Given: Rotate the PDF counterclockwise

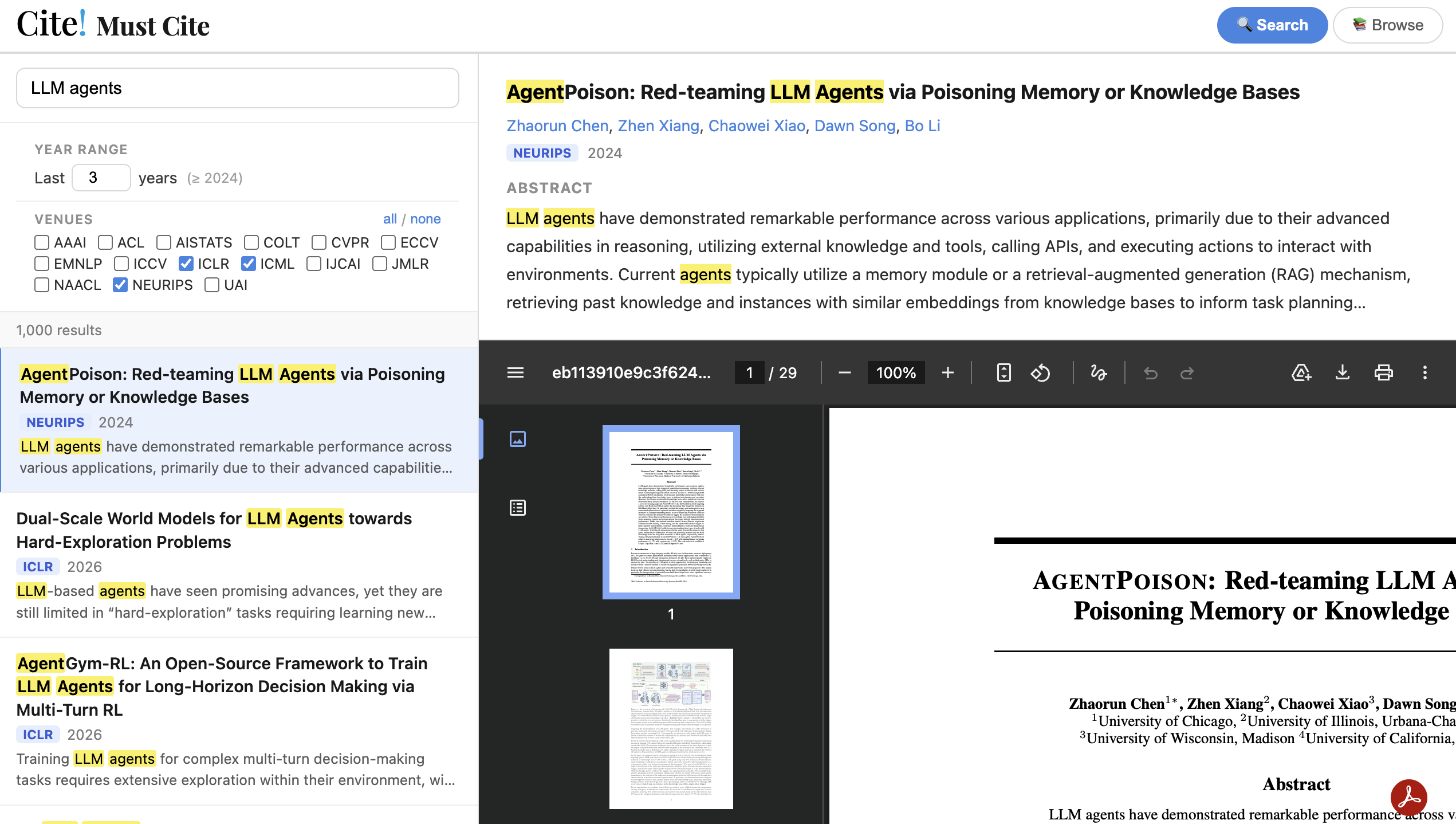Looking at the screenshot, I should pyautogui.click(x=1040, y=373).
